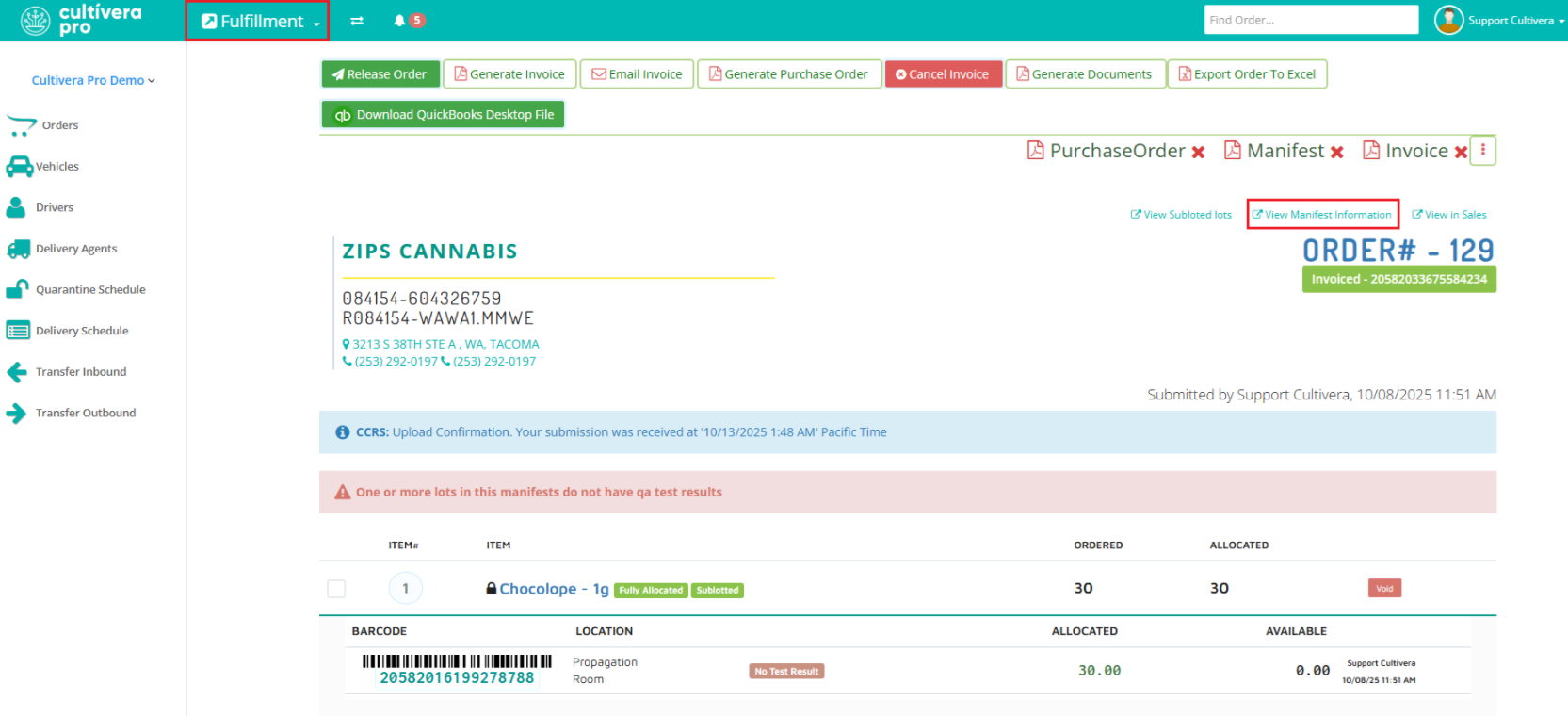The image size is (1568, 716).
Task: Click the Transfer Outbound arrow icon
Action: tap(17, 413)
